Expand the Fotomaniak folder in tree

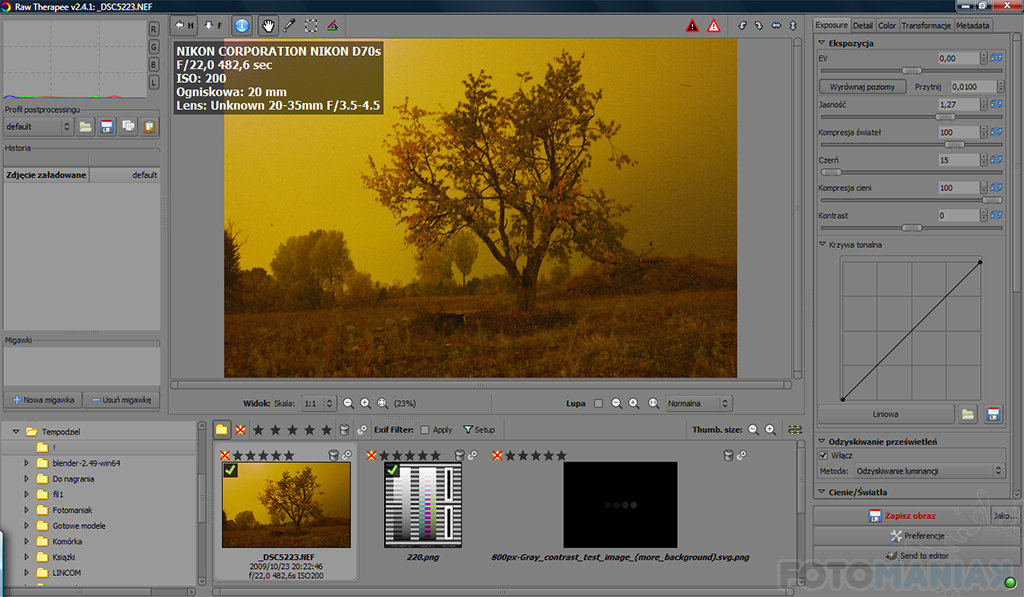[x=27, y=509]
